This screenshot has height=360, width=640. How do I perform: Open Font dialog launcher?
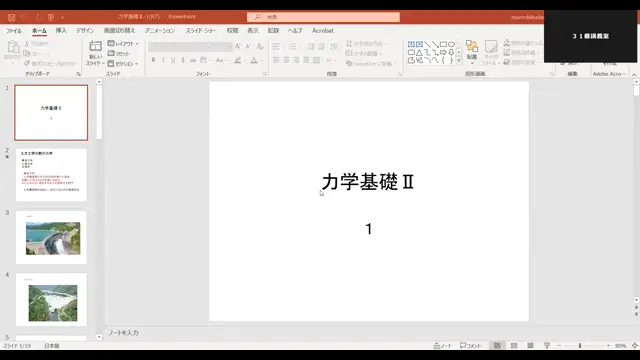click(x=265, y=74)
